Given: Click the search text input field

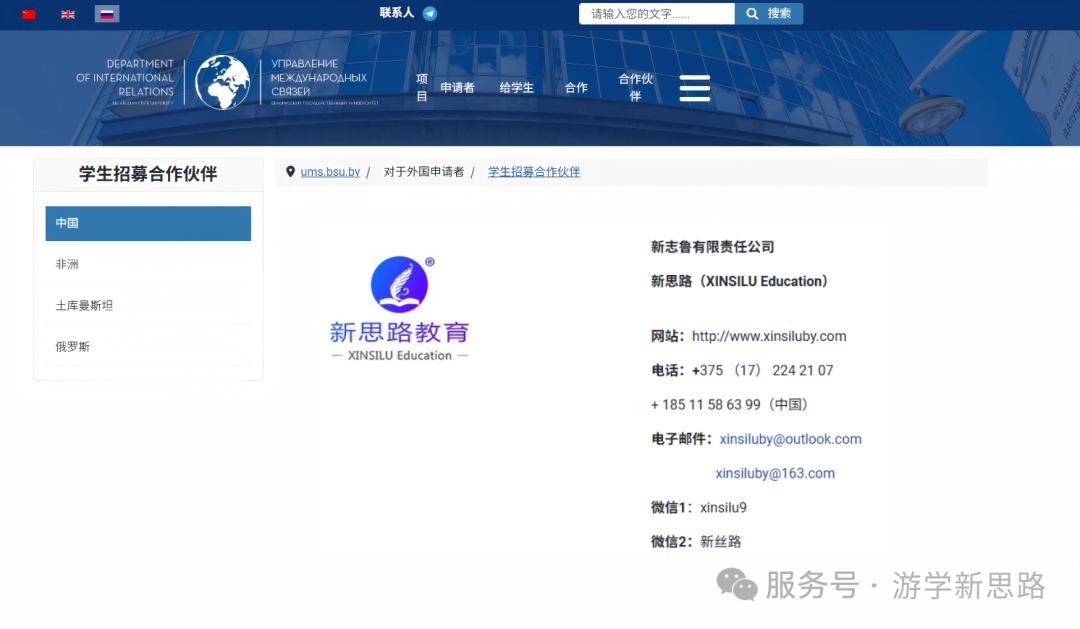Looking at the screenshot, I should point(656,14).
